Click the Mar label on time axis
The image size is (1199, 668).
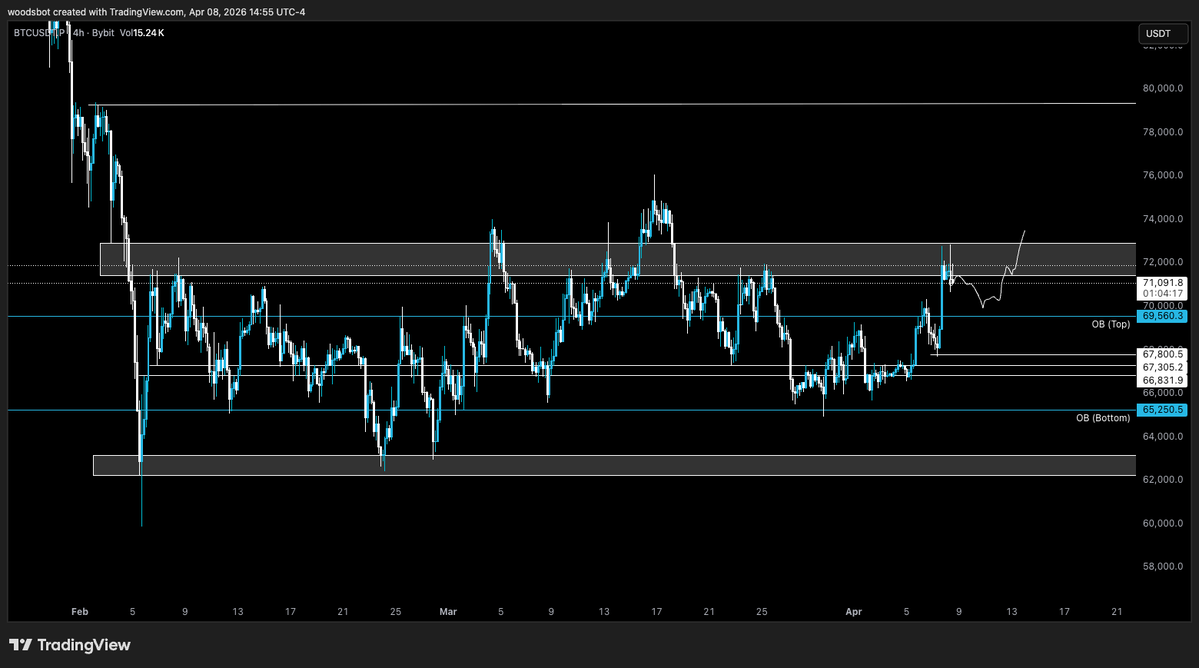(x=448, y=611)
